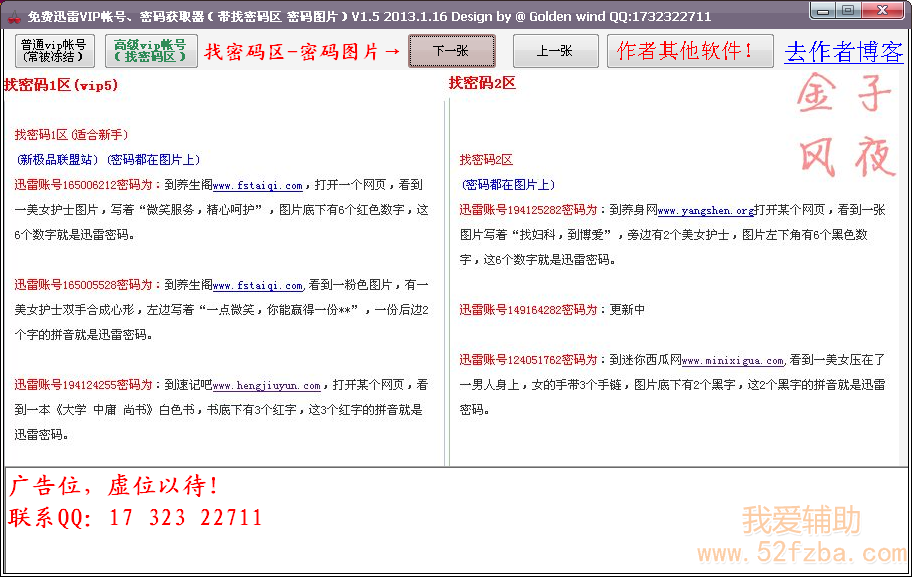Screen dimensions: 912x577
Task: Open 作者其他软件 button
Action: click(690, 51)
